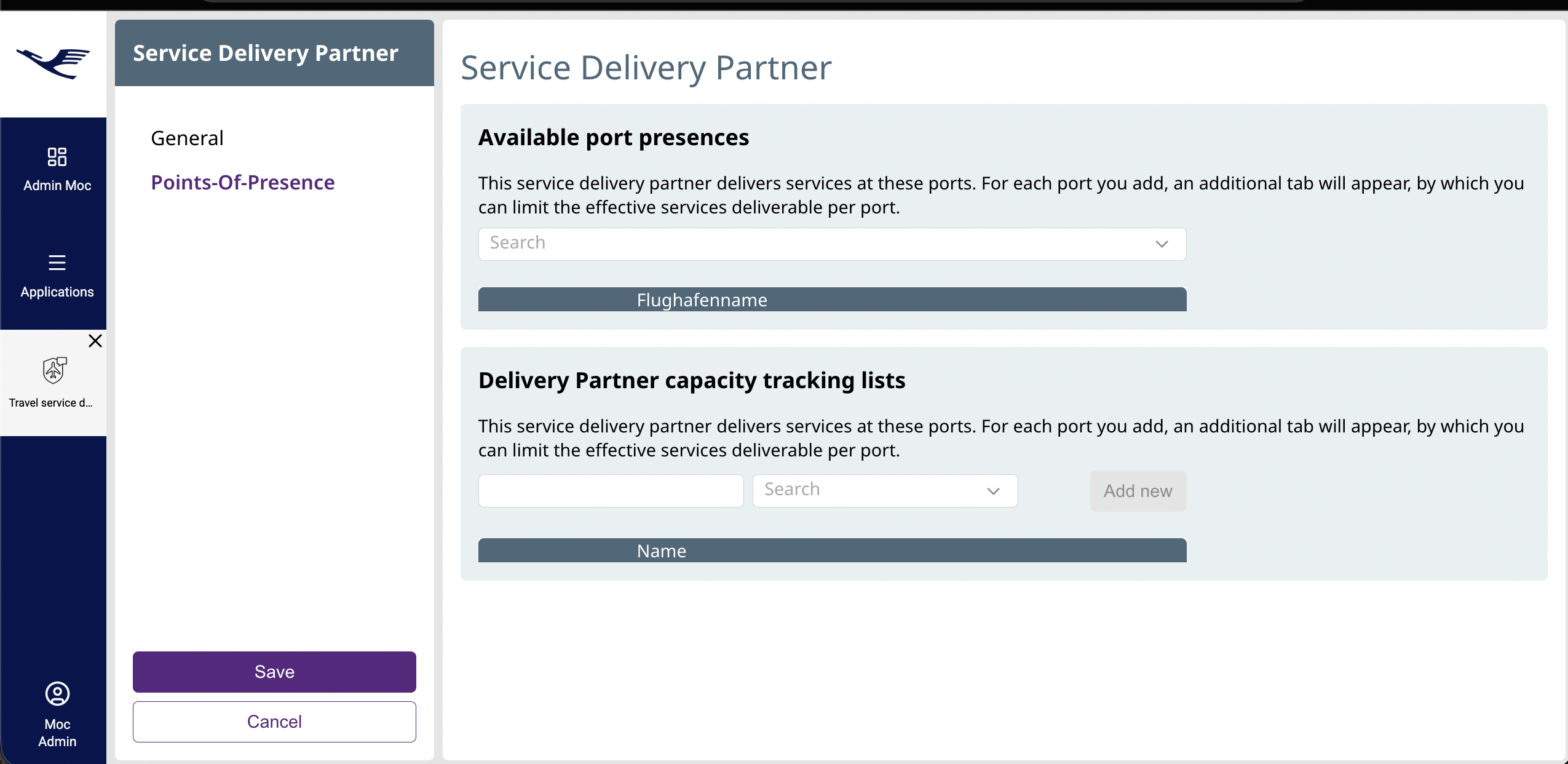This screenshot has width=1568, height=764.
Task: Open Moc Admin user profile icon
Action: [57, 694]
